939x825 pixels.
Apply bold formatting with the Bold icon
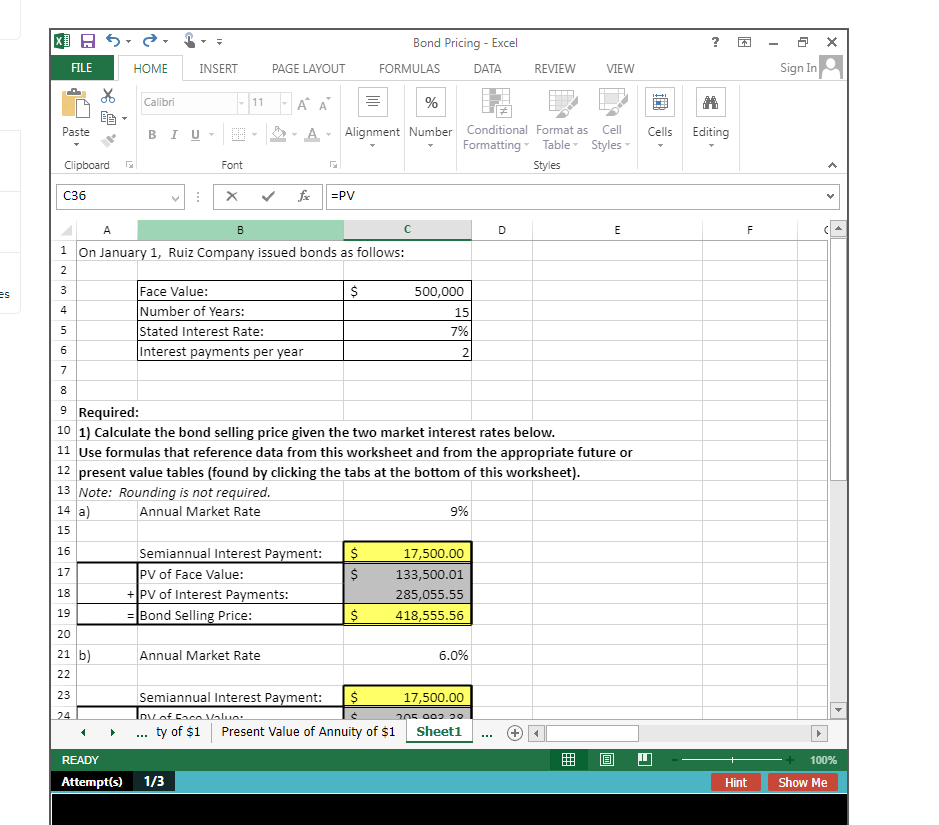tap(152, 133)
